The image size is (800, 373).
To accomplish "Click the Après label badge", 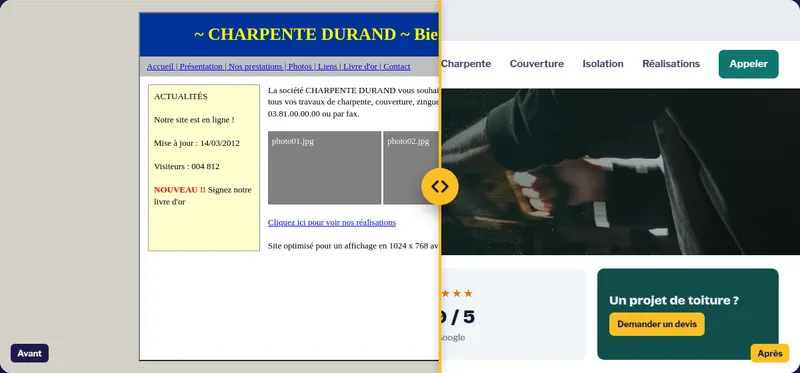I will click(770, 353).
